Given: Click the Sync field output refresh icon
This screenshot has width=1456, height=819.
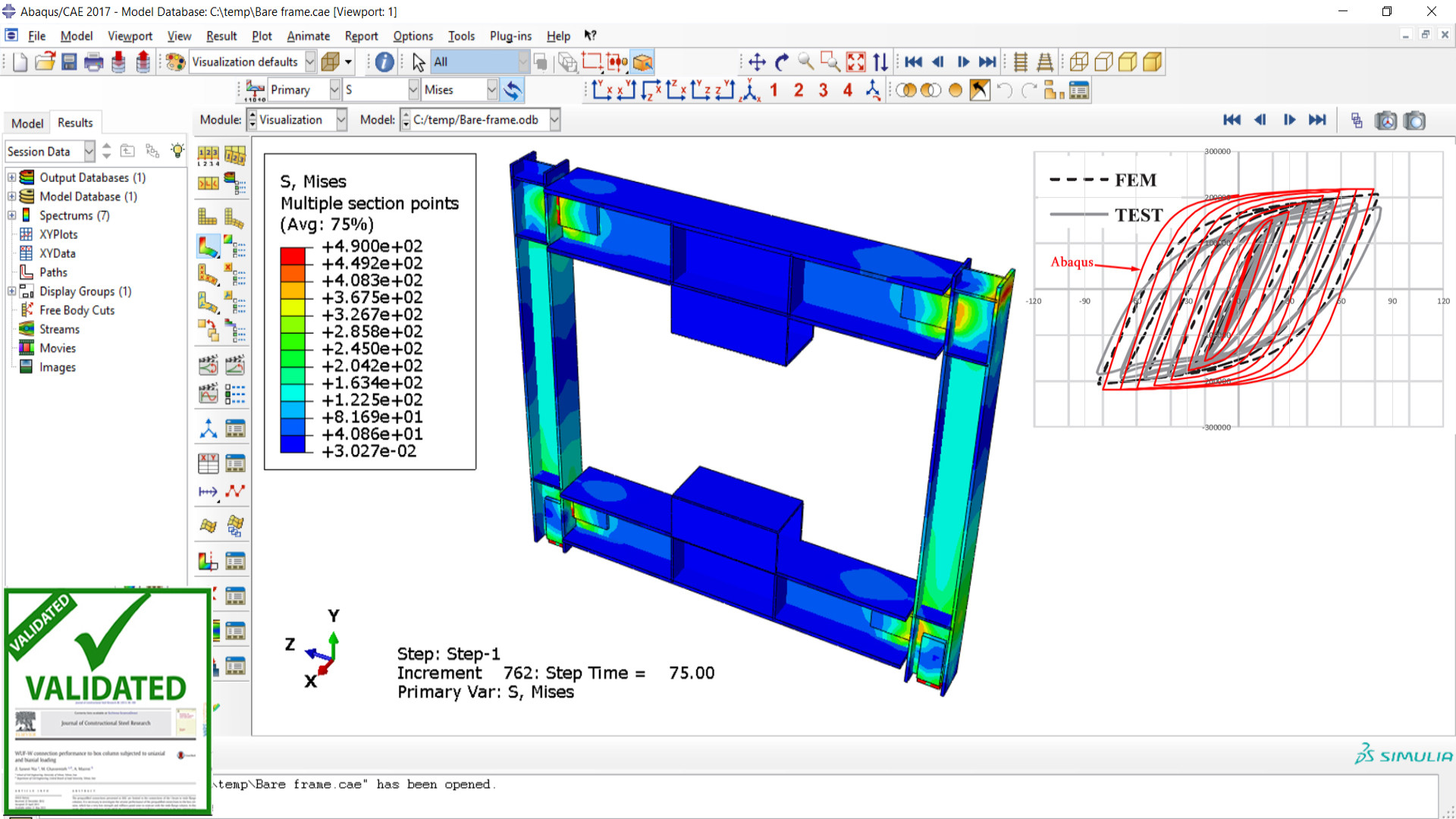Looking at the screenshot, I should (x=513, y=90).
